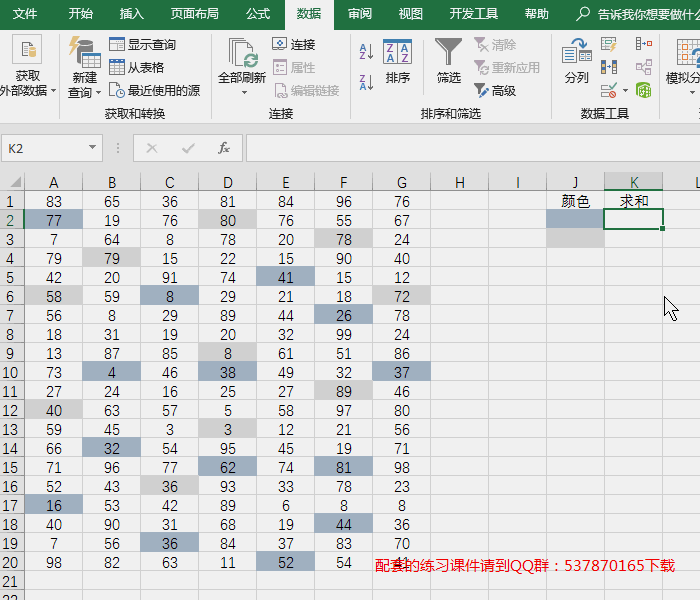Viewport: 700px width, 600px height.
Task: Select row 20 header
Action: point(11,562)
